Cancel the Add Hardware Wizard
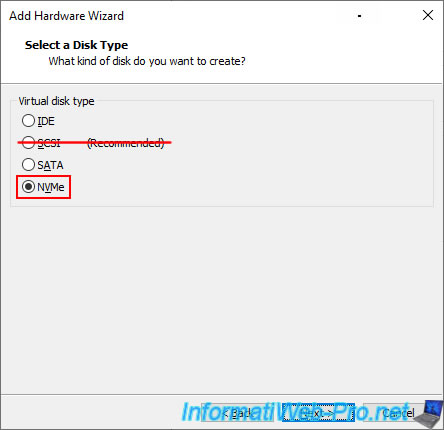 click(399, 413)
